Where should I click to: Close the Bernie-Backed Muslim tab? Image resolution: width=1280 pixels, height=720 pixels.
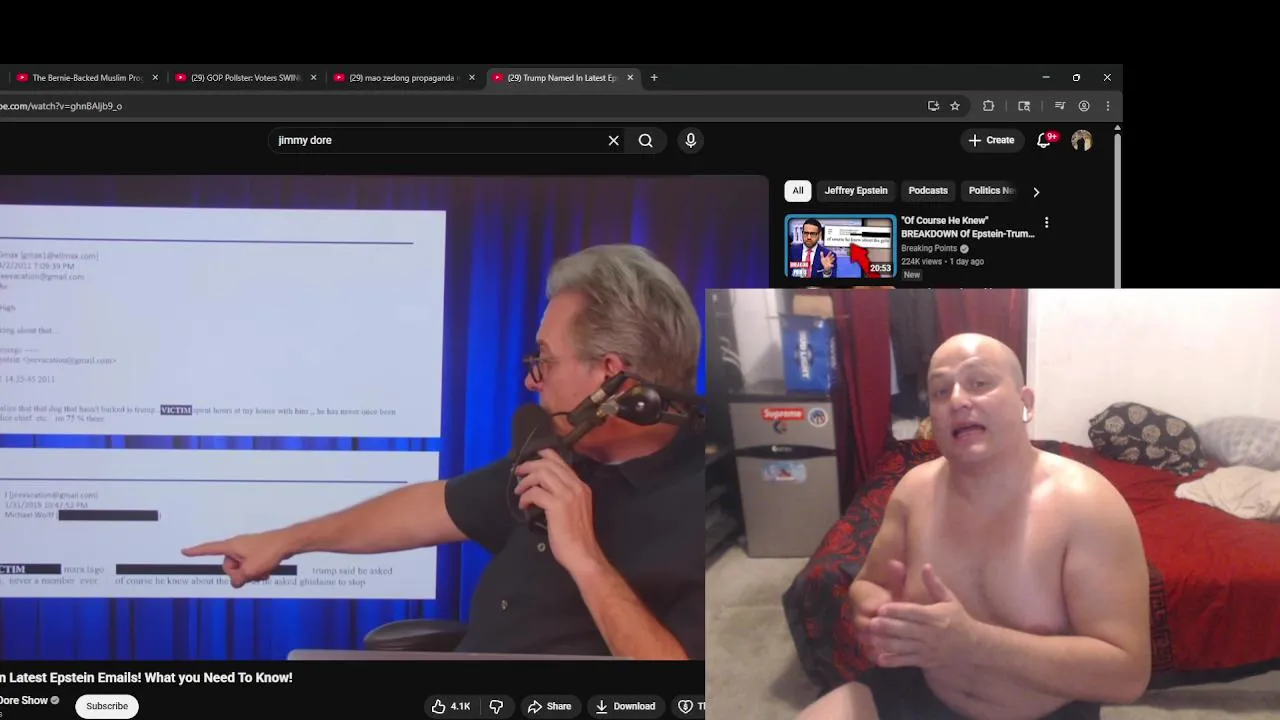[x=155, y=77]
